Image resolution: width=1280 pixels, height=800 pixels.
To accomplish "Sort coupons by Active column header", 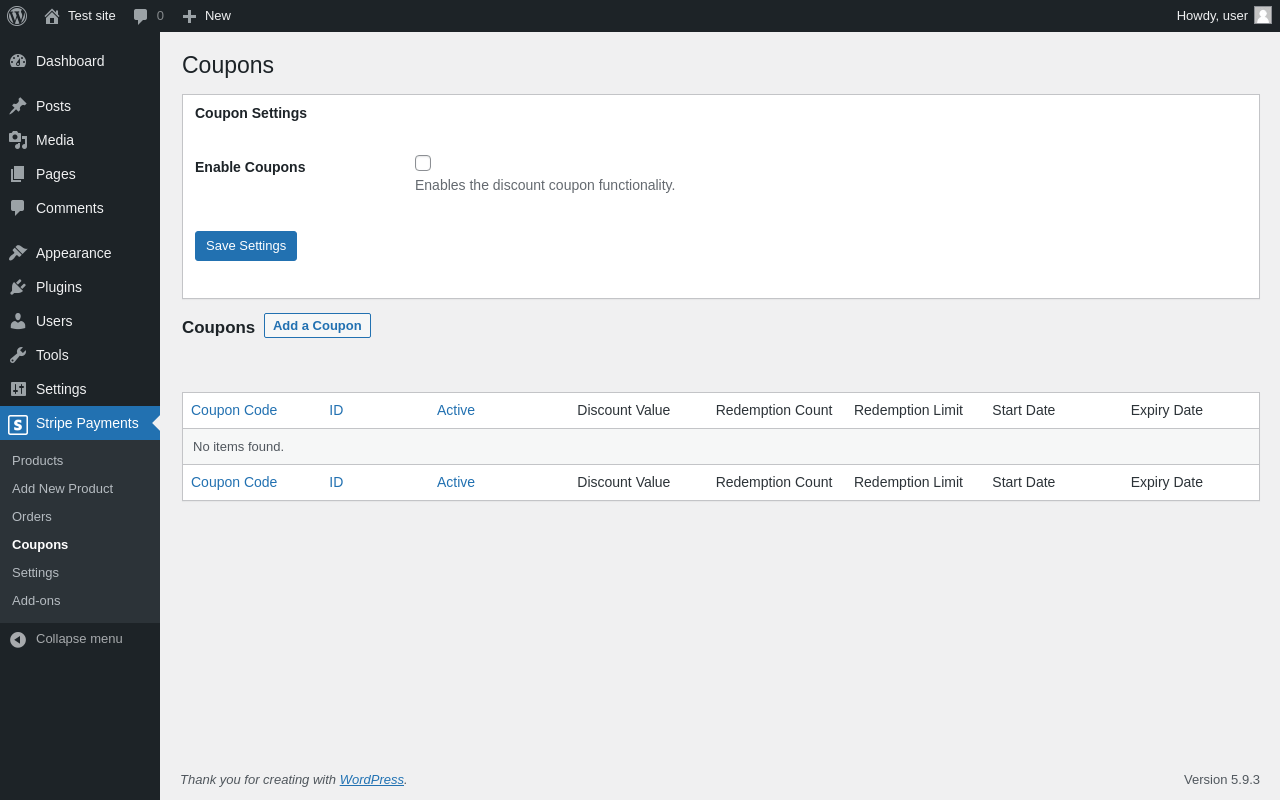I will tap(456, 410).
